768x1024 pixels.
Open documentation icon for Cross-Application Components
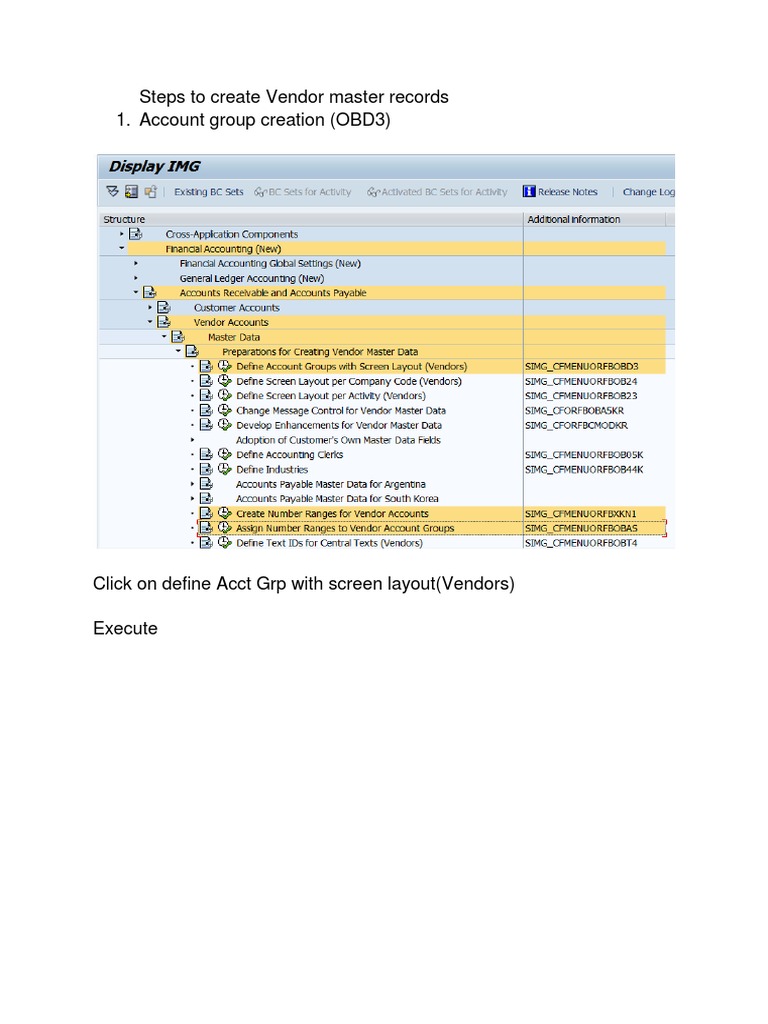pos(135,234)
